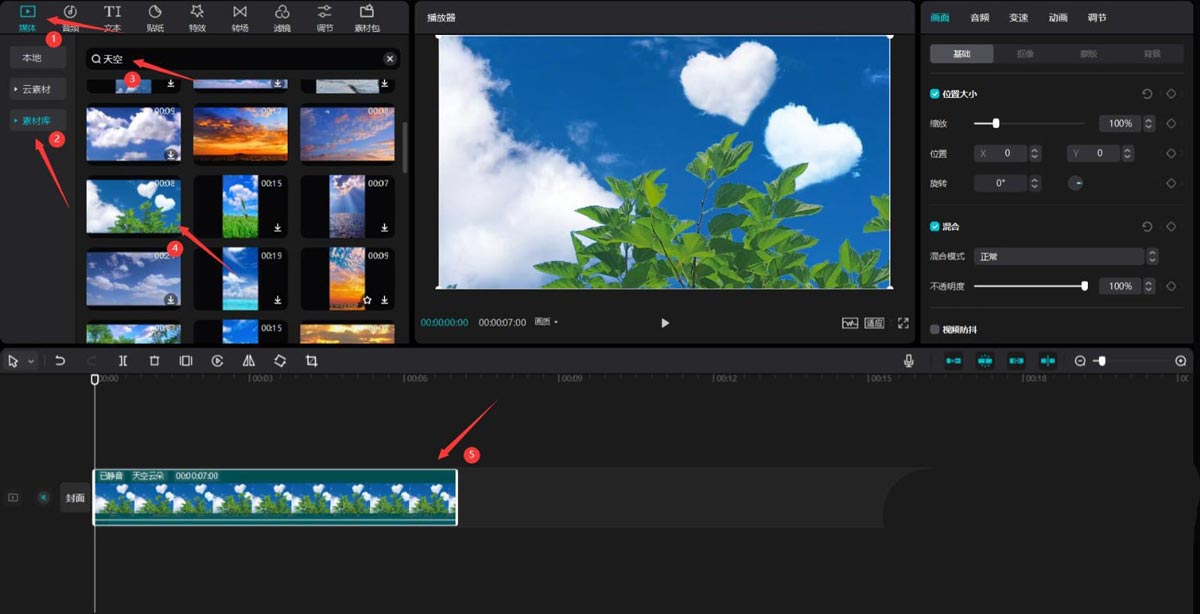Image resolution: width=1200 pixels, height=614 pixels.
Task: Enable the 视频防抖 stabilization checkbox
Action: point(935,329)
